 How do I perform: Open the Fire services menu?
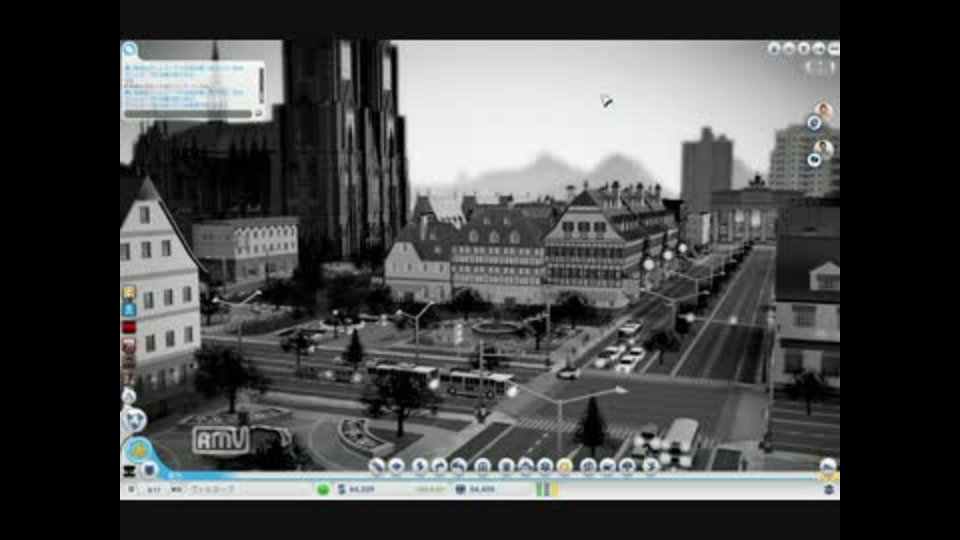coord(525,467)
